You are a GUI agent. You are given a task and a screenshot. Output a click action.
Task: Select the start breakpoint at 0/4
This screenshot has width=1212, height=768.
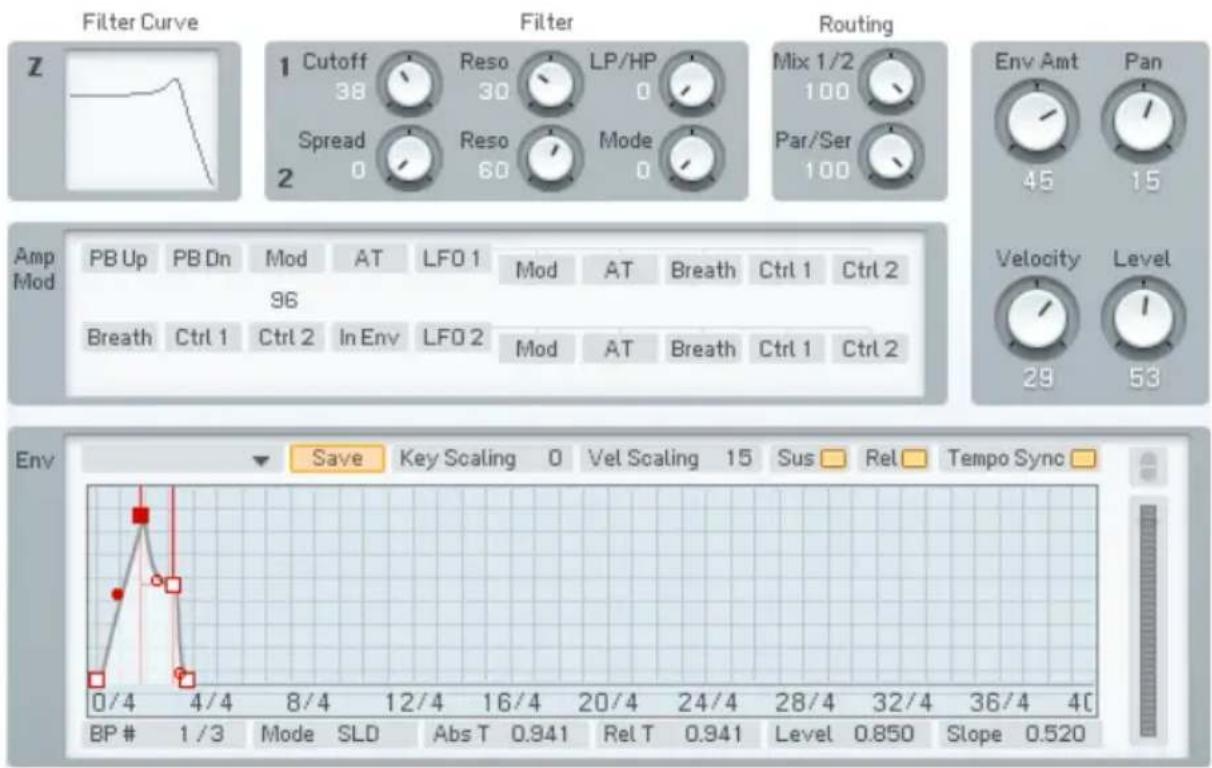(96, 680)
